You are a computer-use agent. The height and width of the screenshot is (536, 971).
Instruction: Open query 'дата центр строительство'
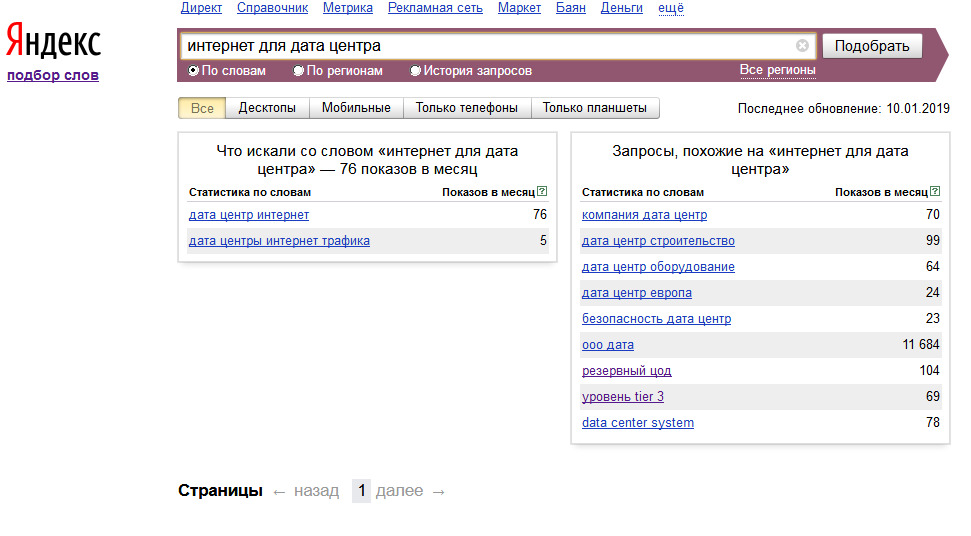point(658,241)
